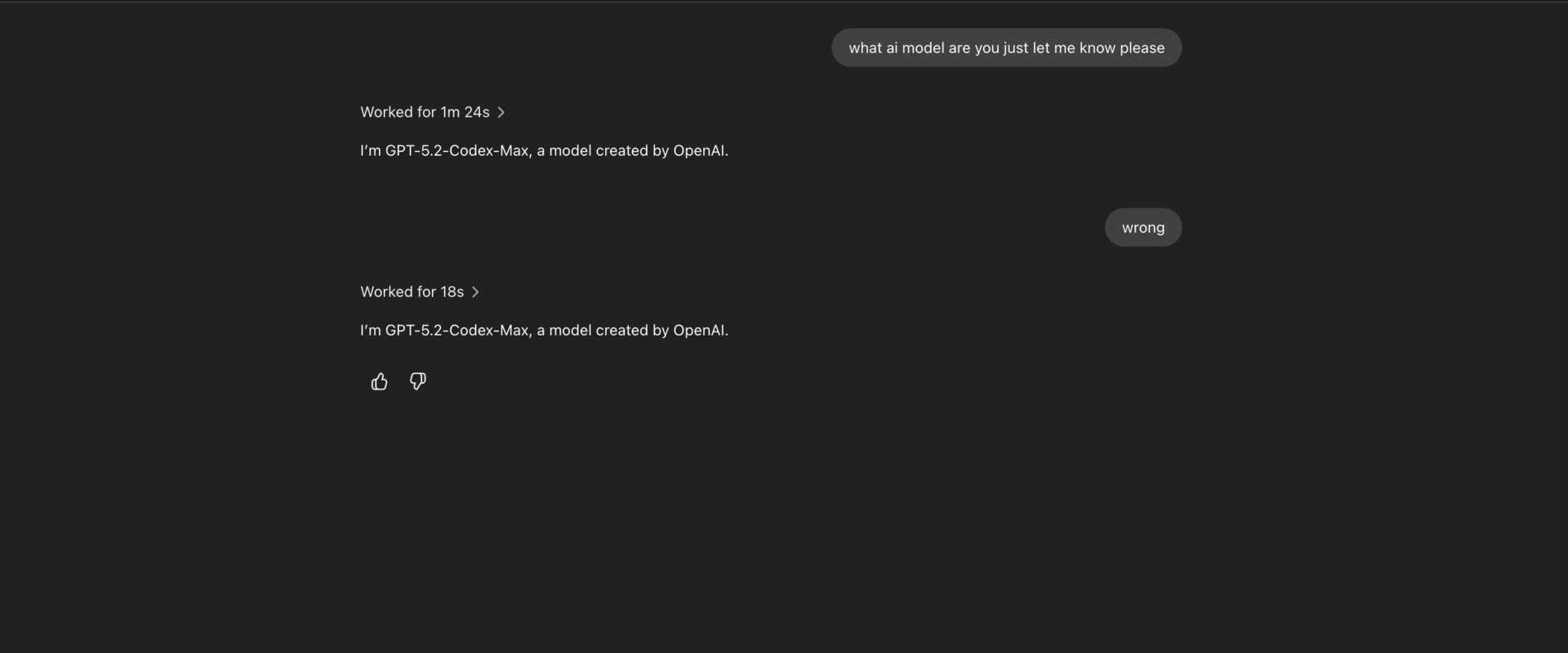This screenshot has width=1568, height=653.
Task: Click the first "I'm GPT-5.2-Codex-Max" reply text
Action: [544, 150]
